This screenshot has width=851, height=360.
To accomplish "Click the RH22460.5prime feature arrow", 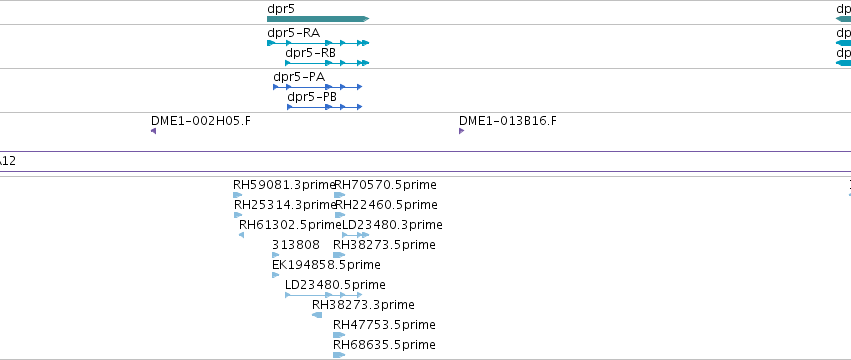I will point(340,215).
